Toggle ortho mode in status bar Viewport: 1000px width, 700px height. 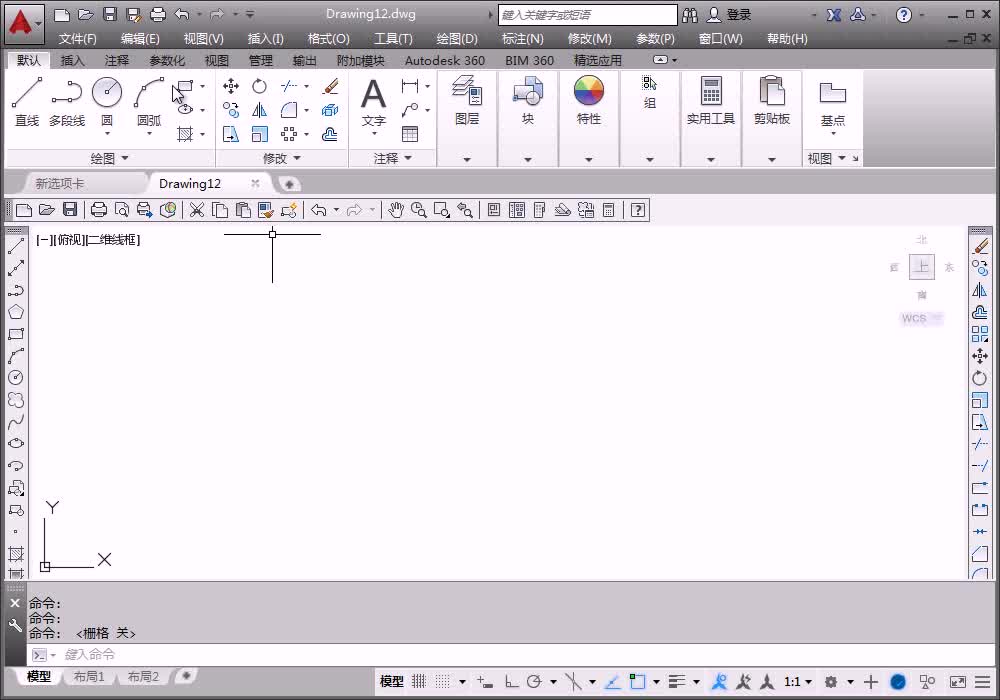pos(511,682)
